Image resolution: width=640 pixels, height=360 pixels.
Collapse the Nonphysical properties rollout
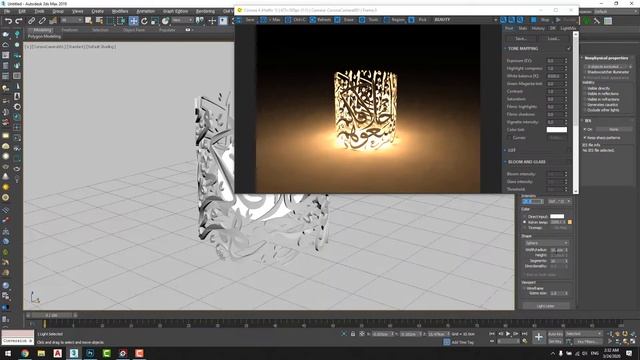point(607,58)
